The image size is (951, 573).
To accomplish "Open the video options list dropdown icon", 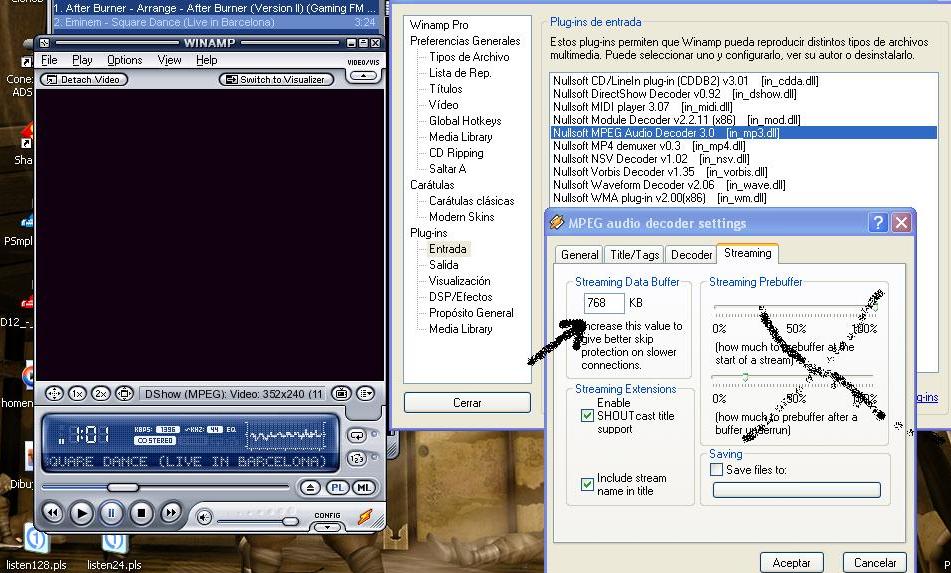I will tap(365, 394).
